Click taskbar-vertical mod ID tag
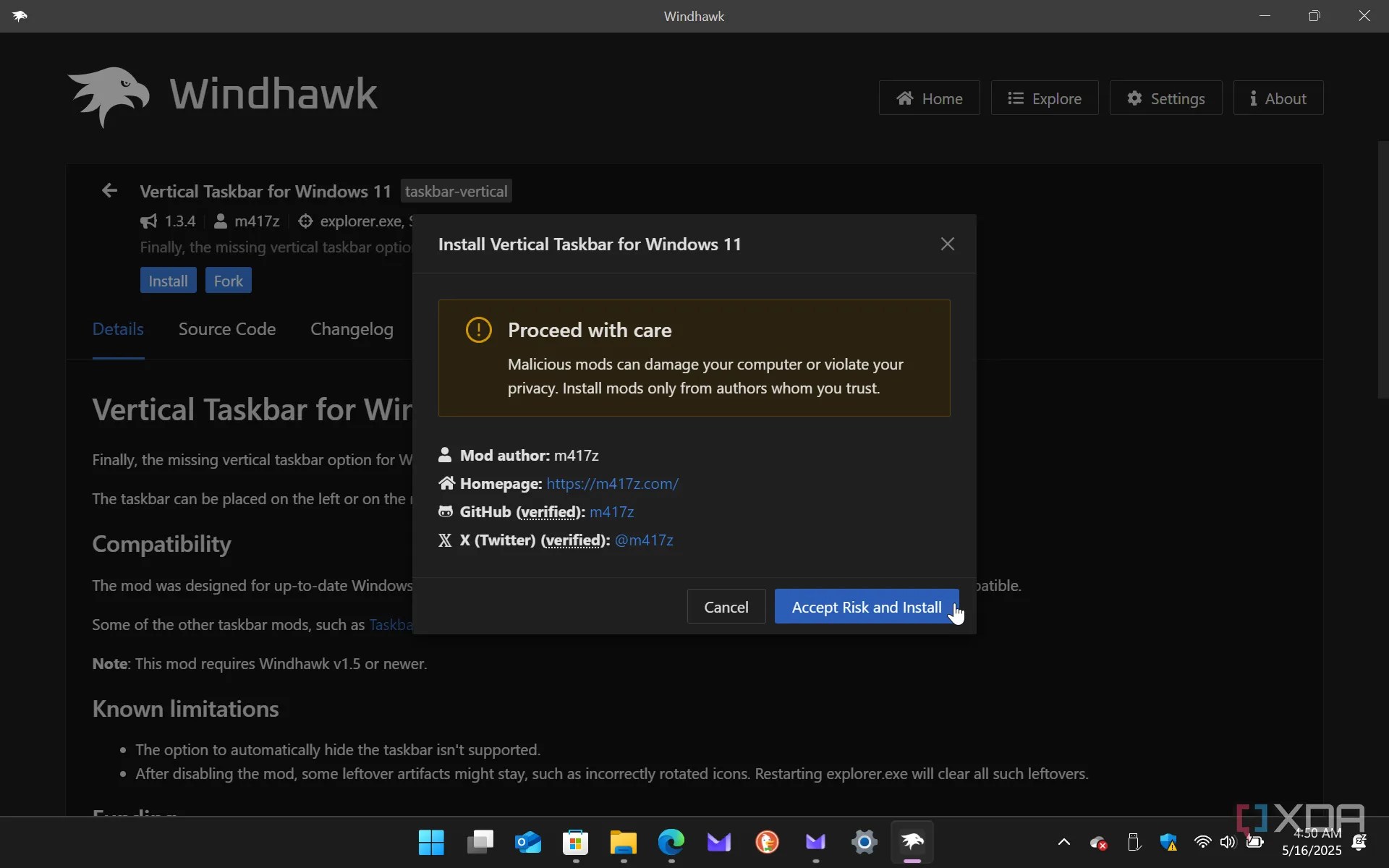This screenshot has width=1389, height=868. (x=456, y=191)
